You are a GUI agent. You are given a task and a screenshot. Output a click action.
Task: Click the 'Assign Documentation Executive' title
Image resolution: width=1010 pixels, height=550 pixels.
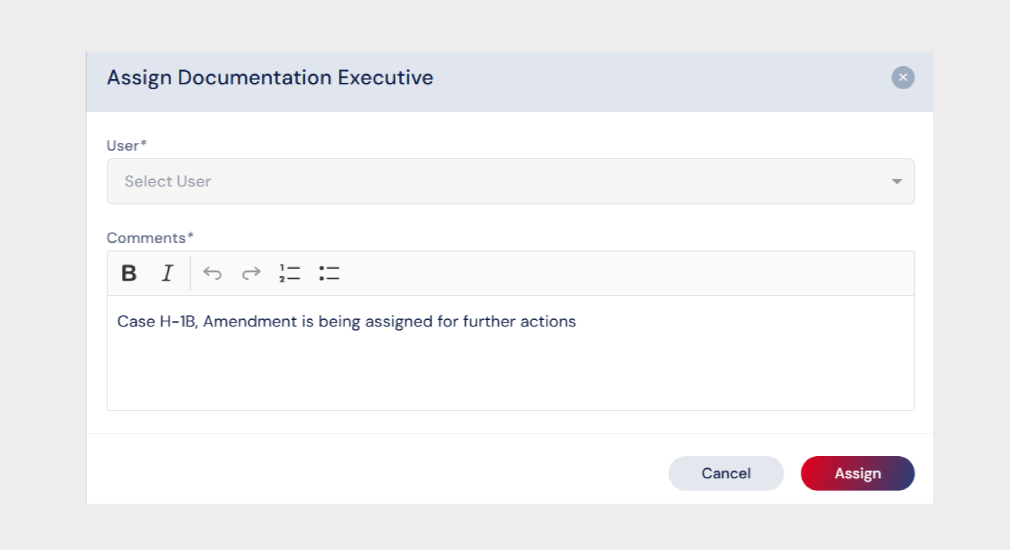pyautogui.click(x=270, y=78)
